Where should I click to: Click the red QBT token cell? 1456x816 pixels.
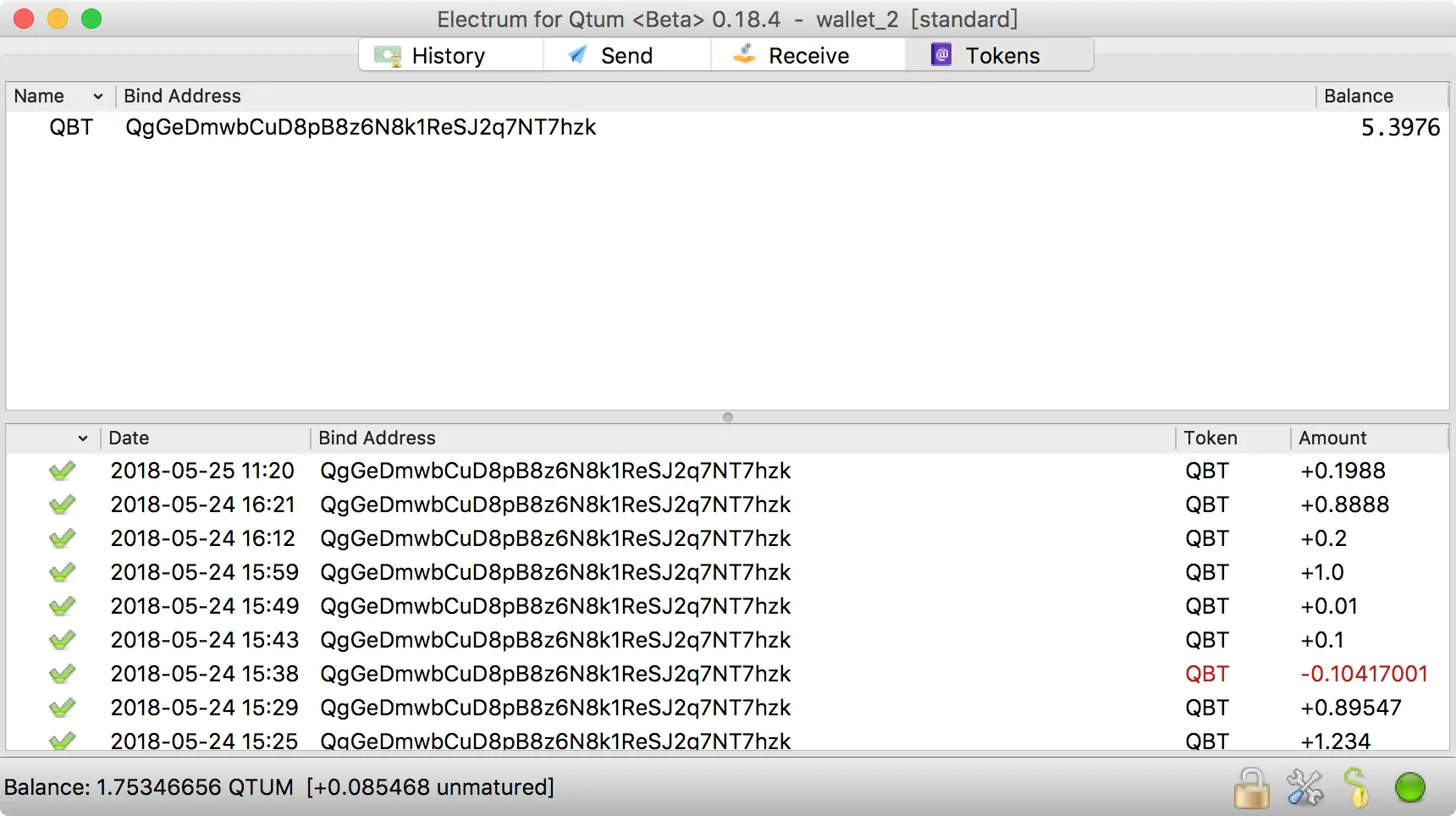point(1207,674)
